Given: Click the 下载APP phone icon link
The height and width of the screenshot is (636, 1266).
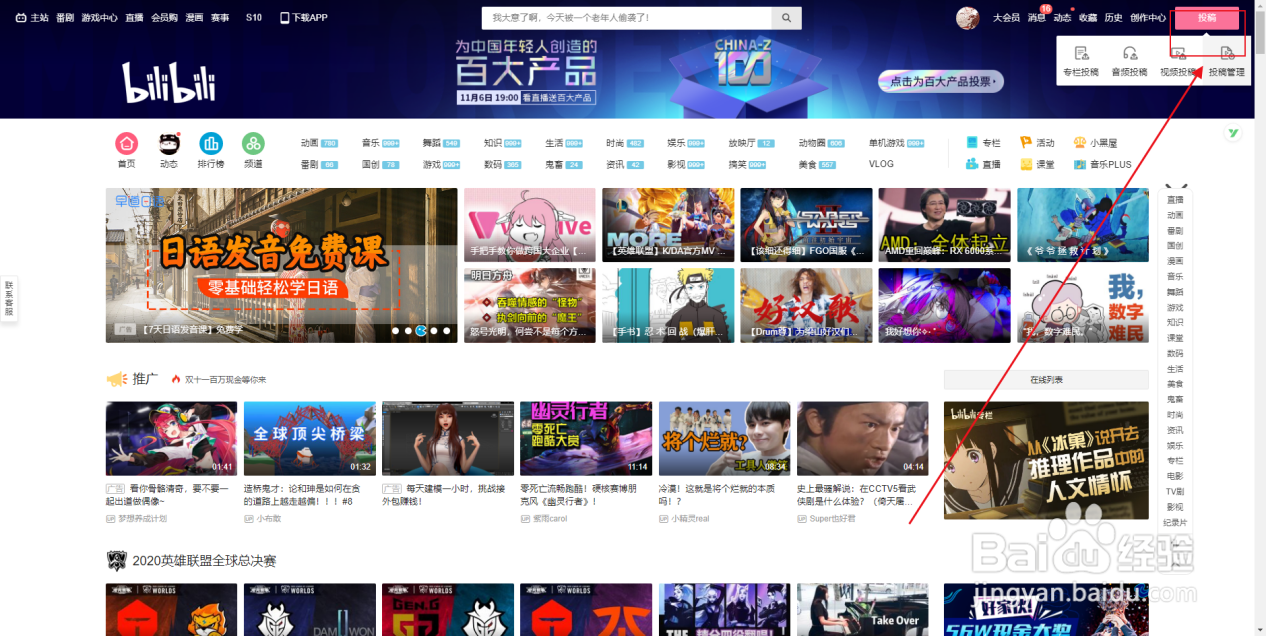Looking at the screenshot, I should point(304,18).
